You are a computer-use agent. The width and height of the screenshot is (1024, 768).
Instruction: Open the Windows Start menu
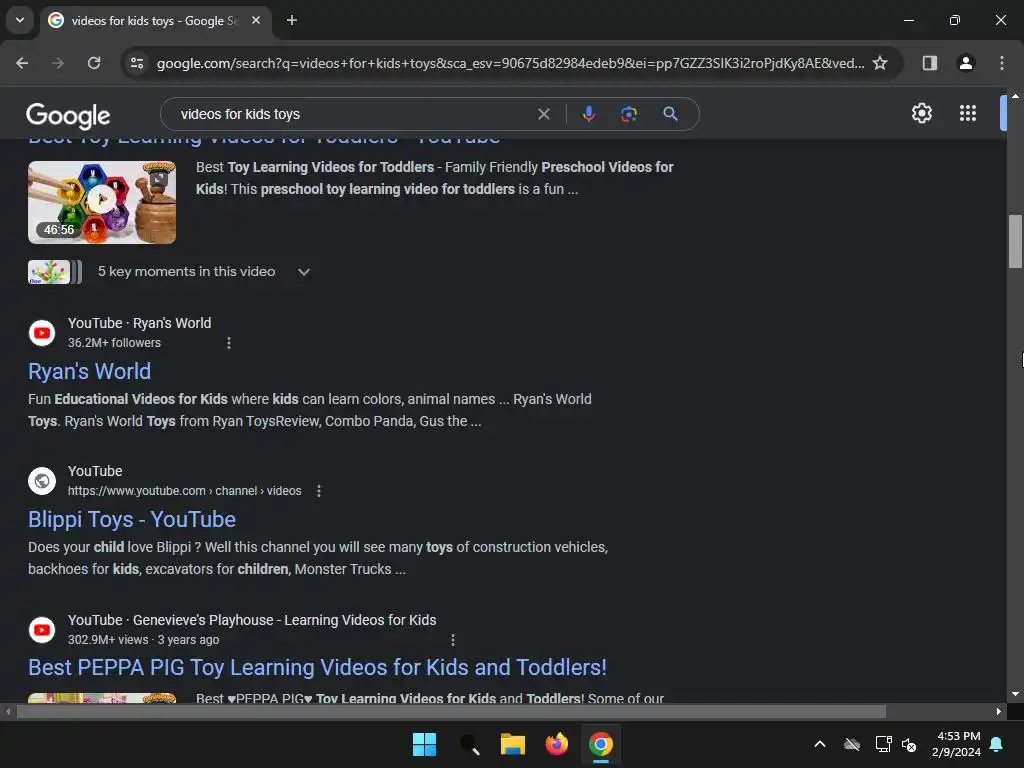424,744
